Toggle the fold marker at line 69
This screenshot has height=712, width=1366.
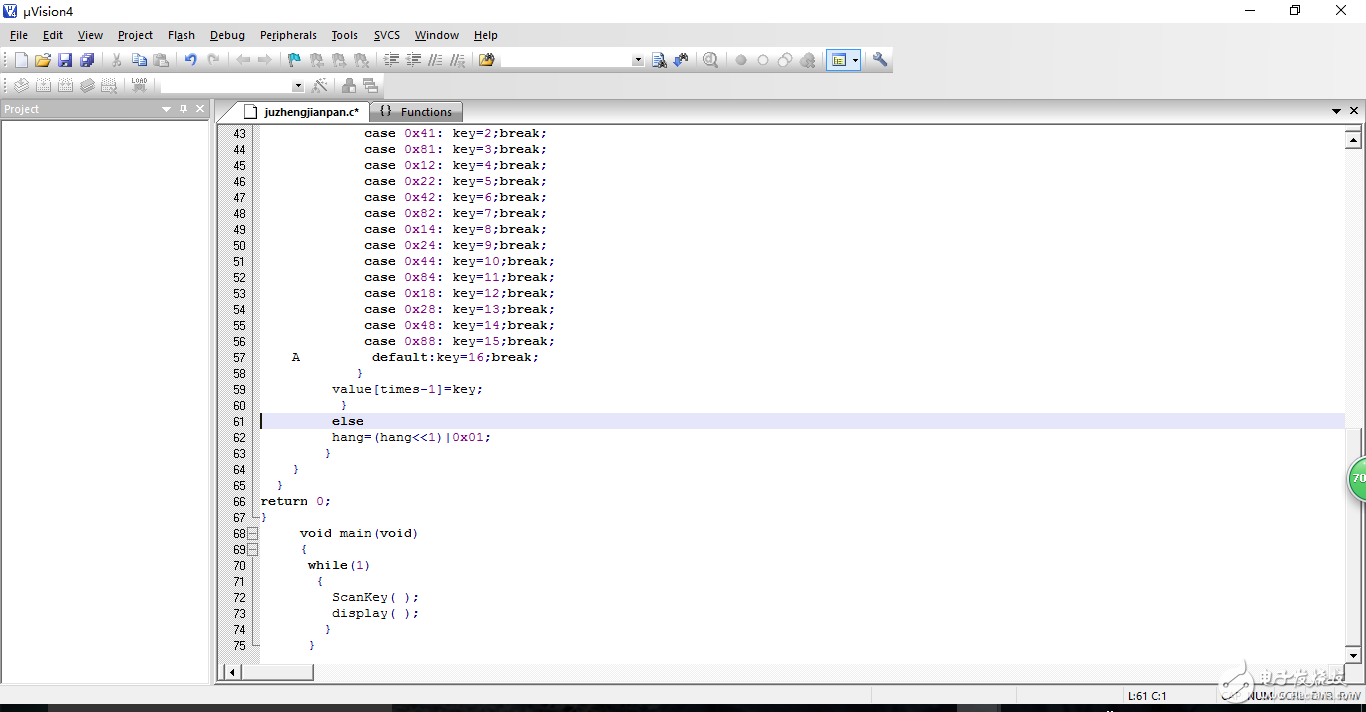pyautogui.click(x=253, y=550)
